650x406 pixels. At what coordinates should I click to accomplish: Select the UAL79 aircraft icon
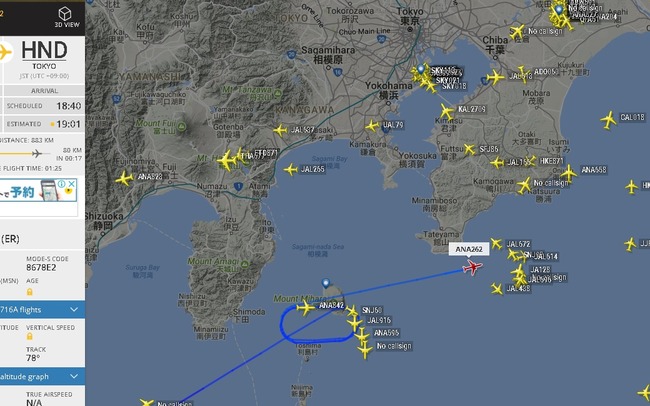(x=372, y=126)
